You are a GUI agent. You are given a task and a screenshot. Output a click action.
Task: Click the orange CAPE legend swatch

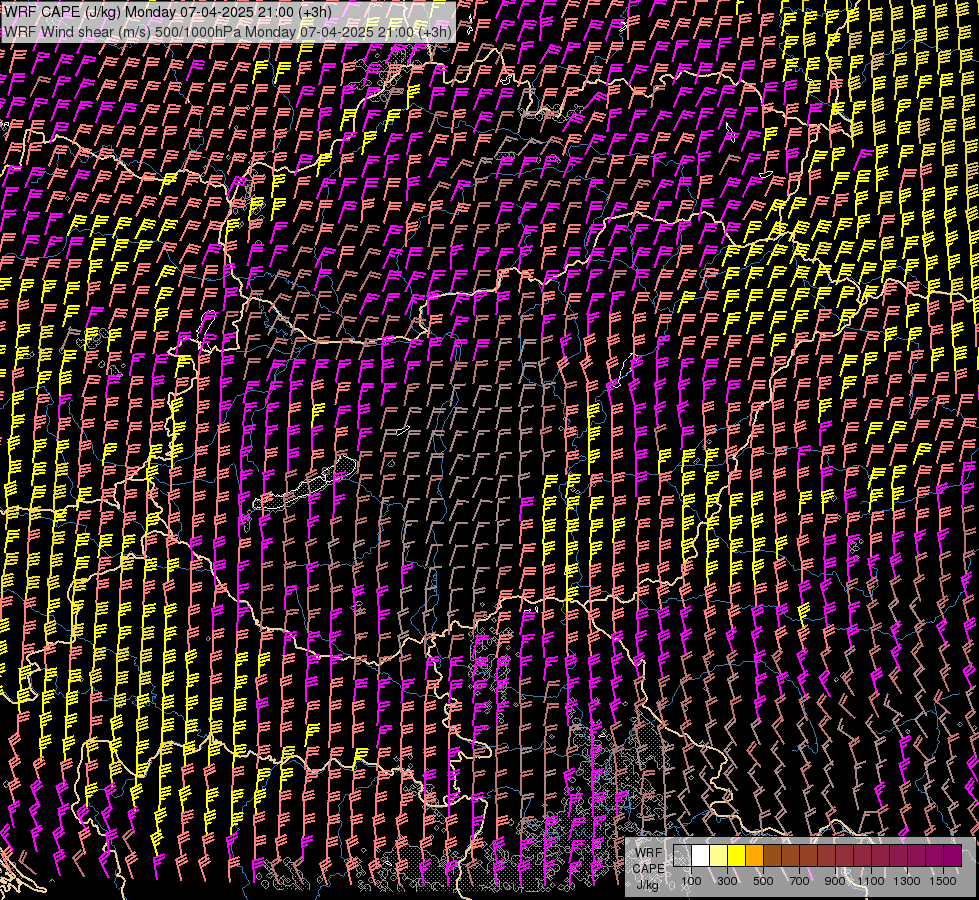click(x=754, y=855)
